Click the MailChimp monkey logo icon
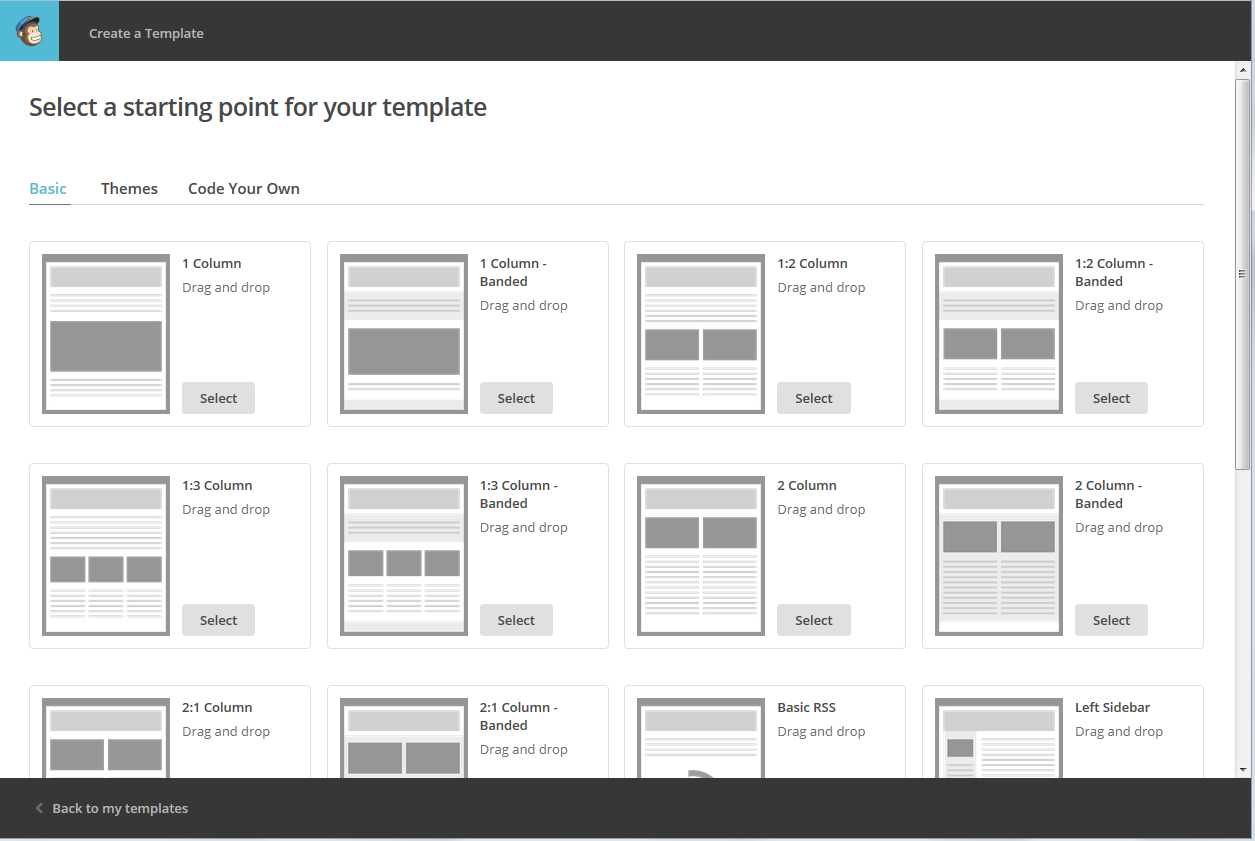The height and width of the screenshot is (841, 1255). (x=29, y=31)
